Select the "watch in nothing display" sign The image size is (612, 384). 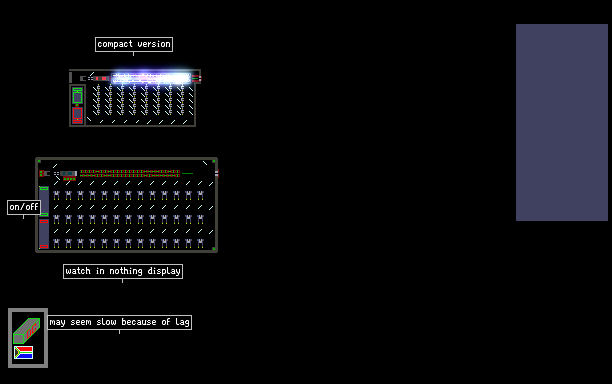[x=123, y=271]
